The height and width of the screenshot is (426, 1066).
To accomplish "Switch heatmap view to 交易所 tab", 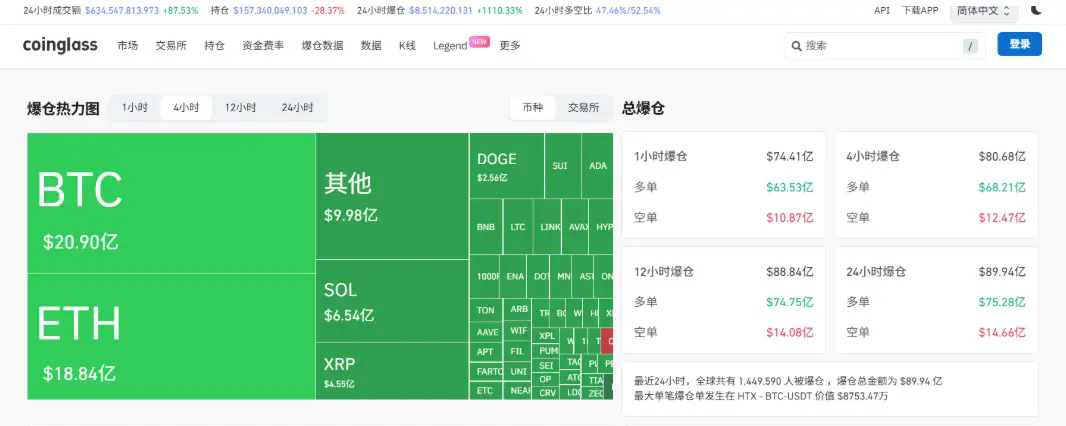I will [583, 108].
